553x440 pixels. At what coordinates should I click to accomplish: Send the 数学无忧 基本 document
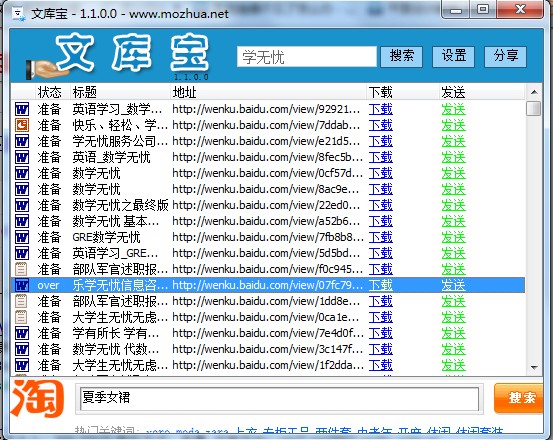click(454, 221)
